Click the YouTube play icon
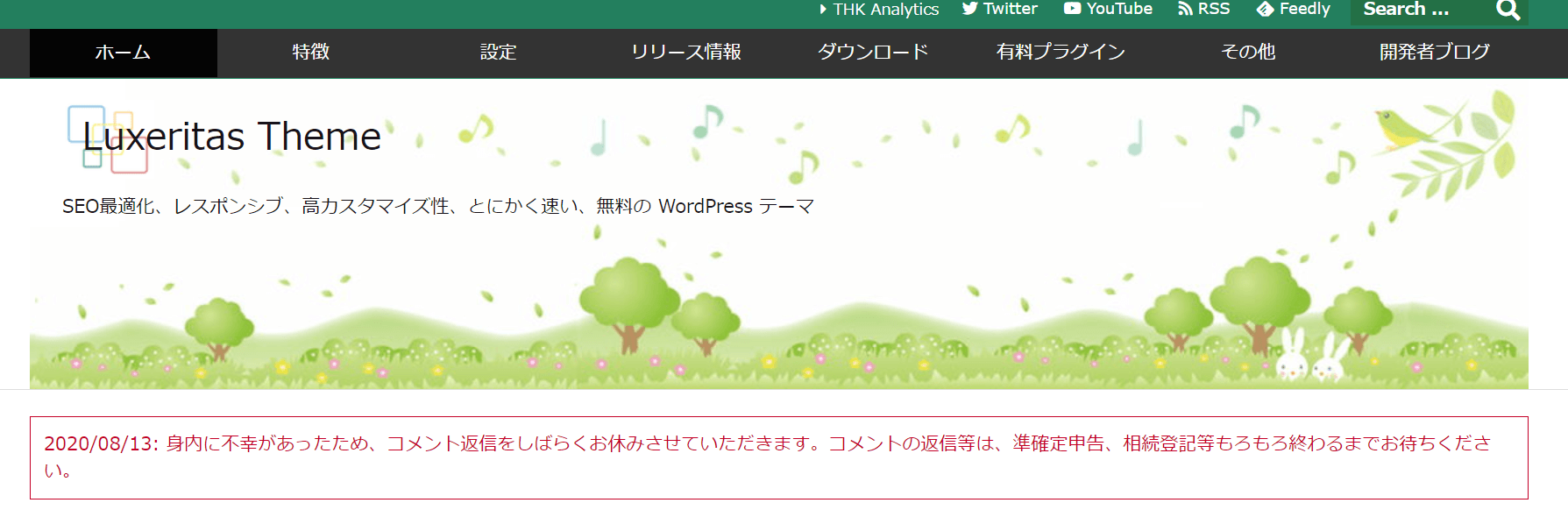Screen dimensions: 1568x510 (1072, 9)
